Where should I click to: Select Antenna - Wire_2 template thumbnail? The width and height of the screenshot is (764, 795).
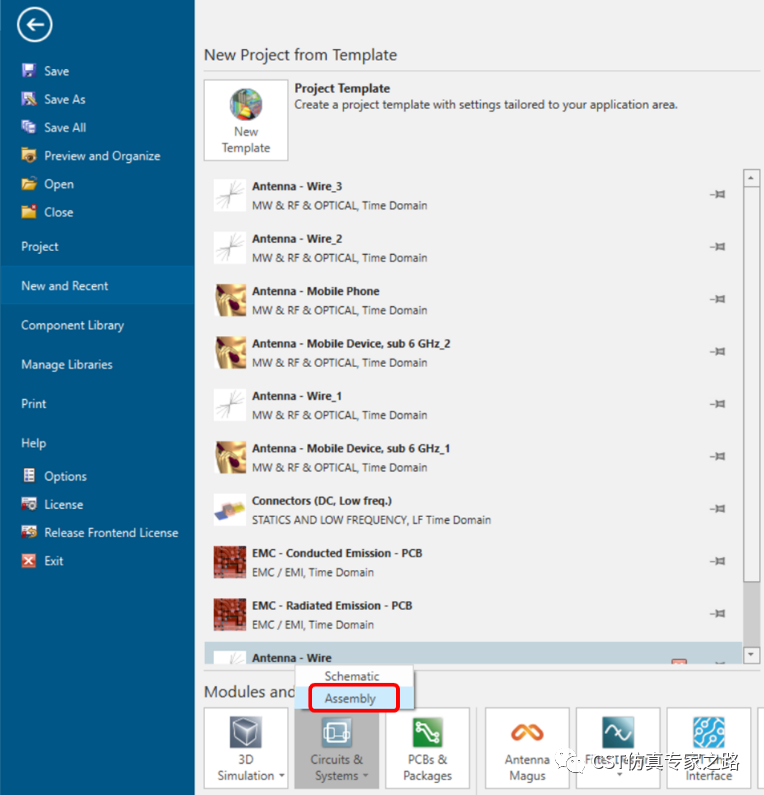(230, 247)
